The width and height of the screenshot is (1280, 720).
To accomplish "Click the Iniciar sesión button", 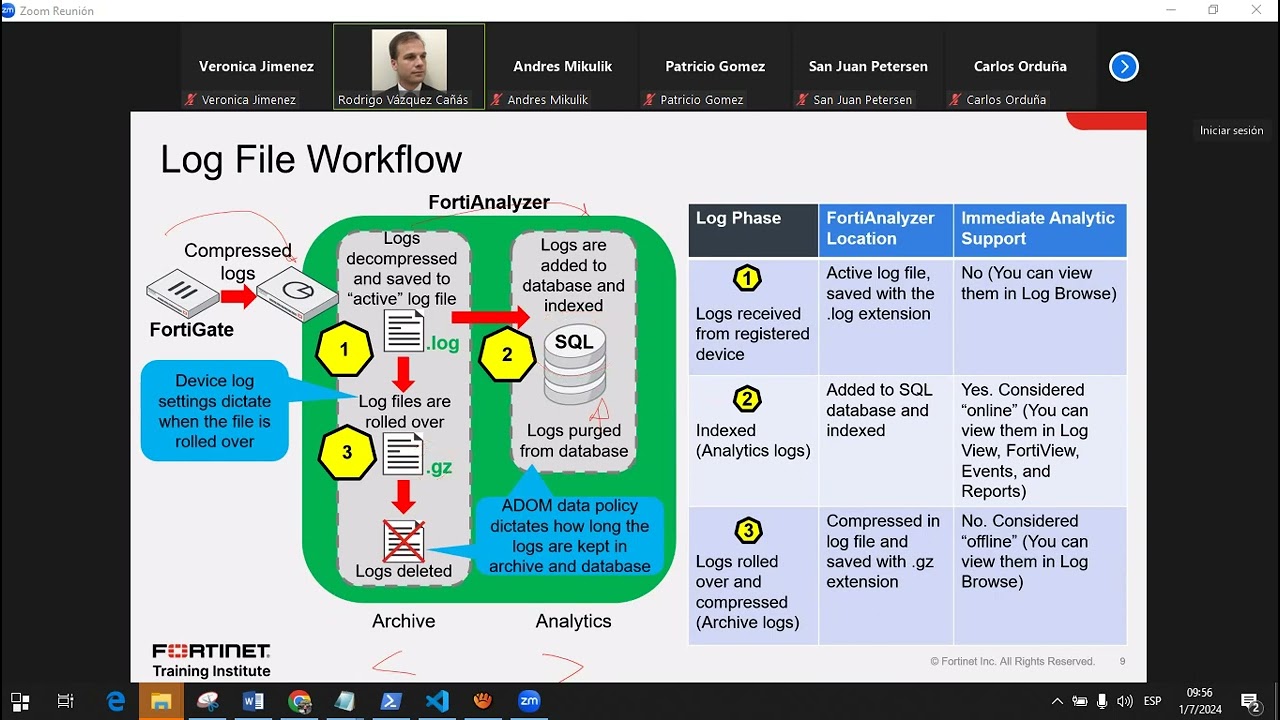I will (1232, 131).
